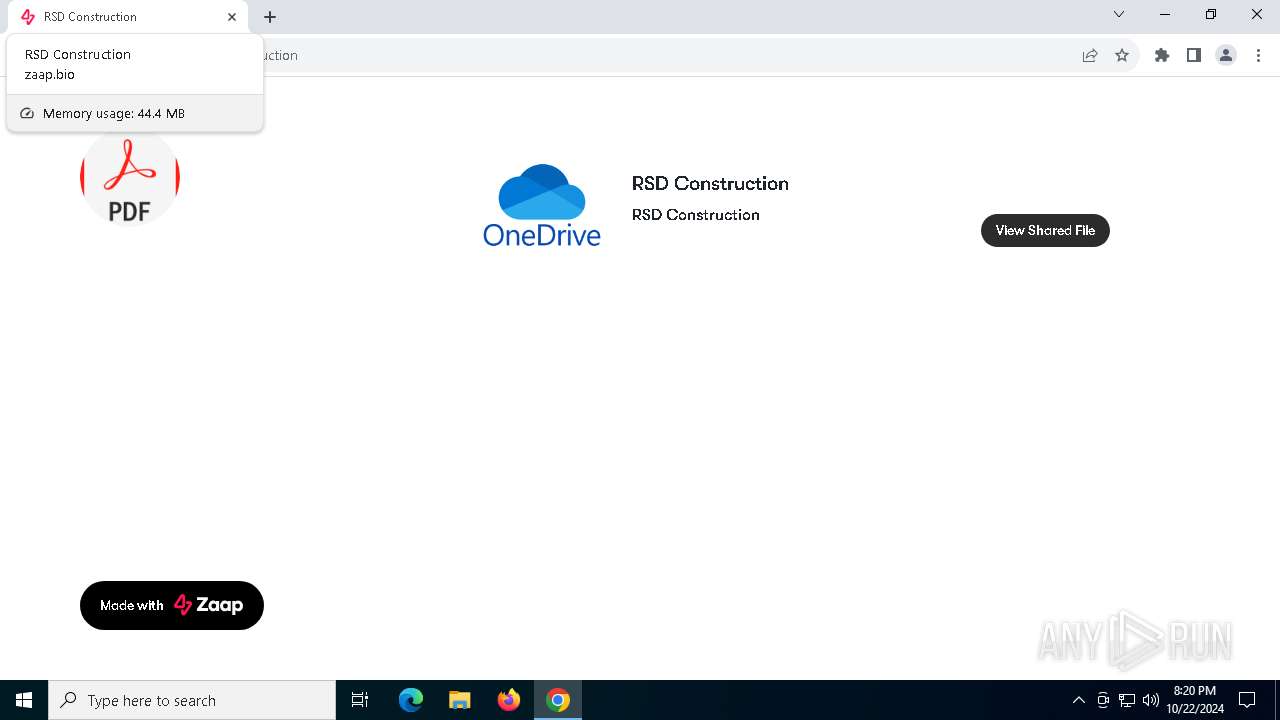Open Task View on taskbar

[x=360, y=700]
